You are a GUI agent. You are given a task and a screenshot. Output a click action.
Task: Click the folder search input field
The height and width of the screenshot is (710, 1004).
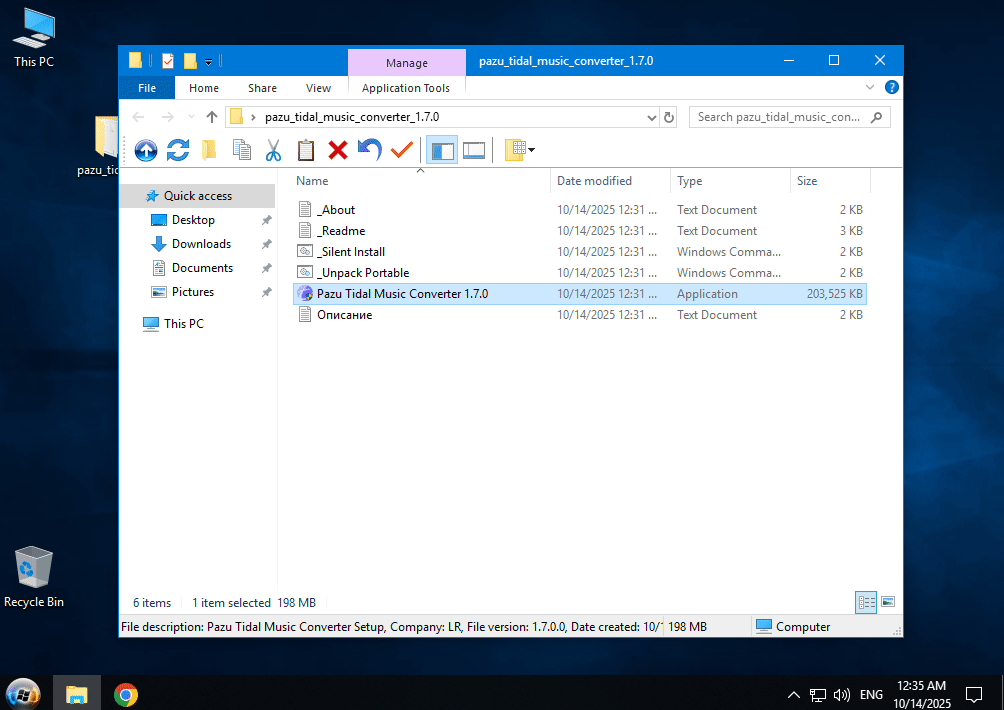click(x=778, y=117)
